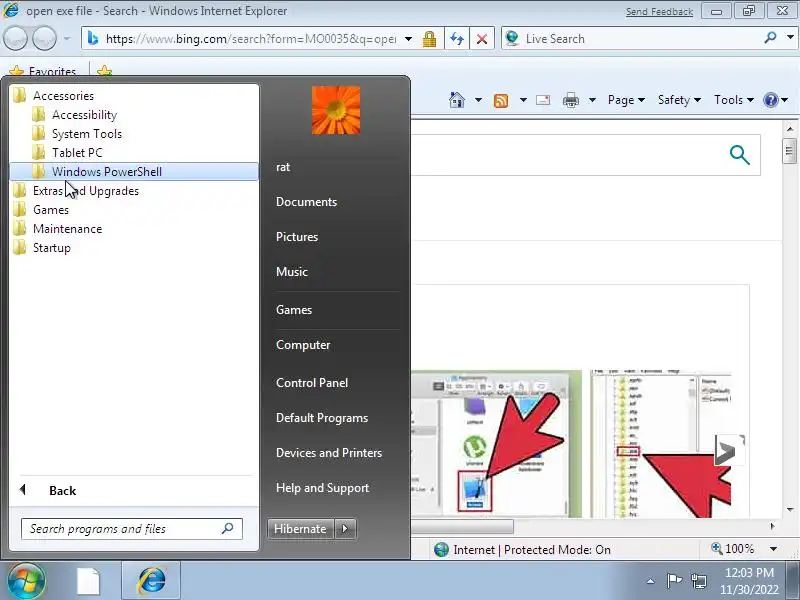Click the Home icon in command bar
The height and width of the screenshot is (600, 800).
click(457, 99)
